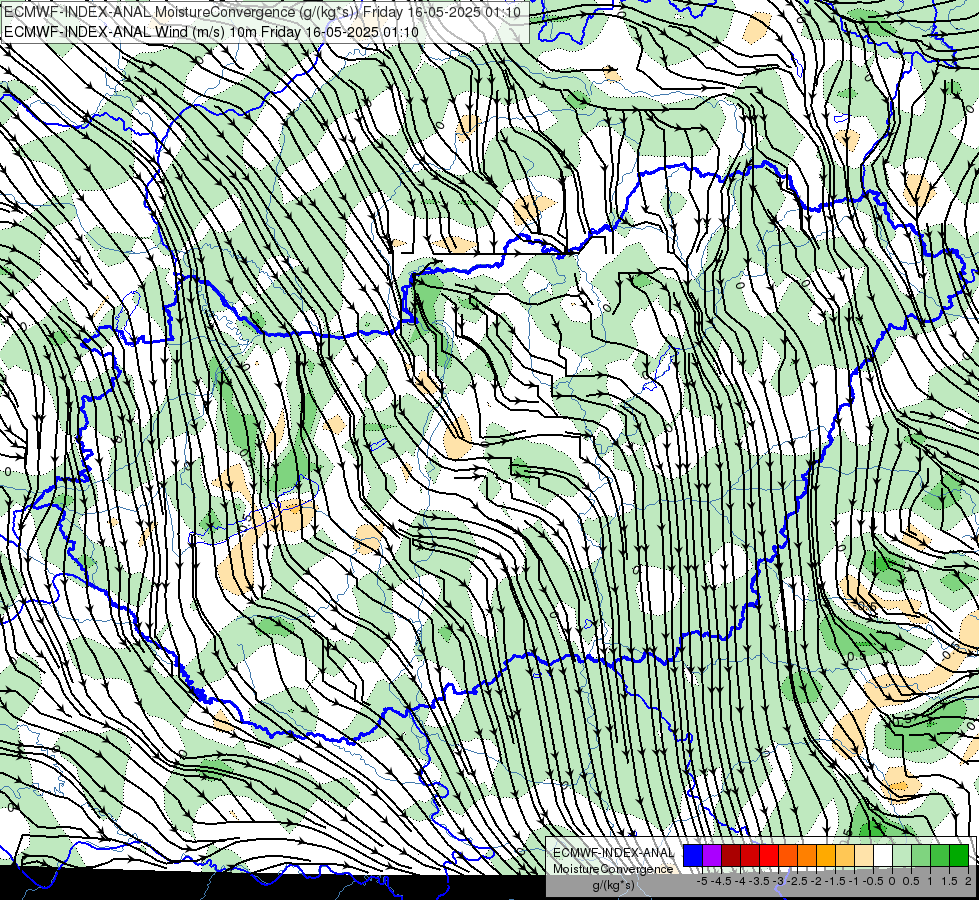Click the purple legend swatch between -5 and -4.5

(x=712, y=856)
